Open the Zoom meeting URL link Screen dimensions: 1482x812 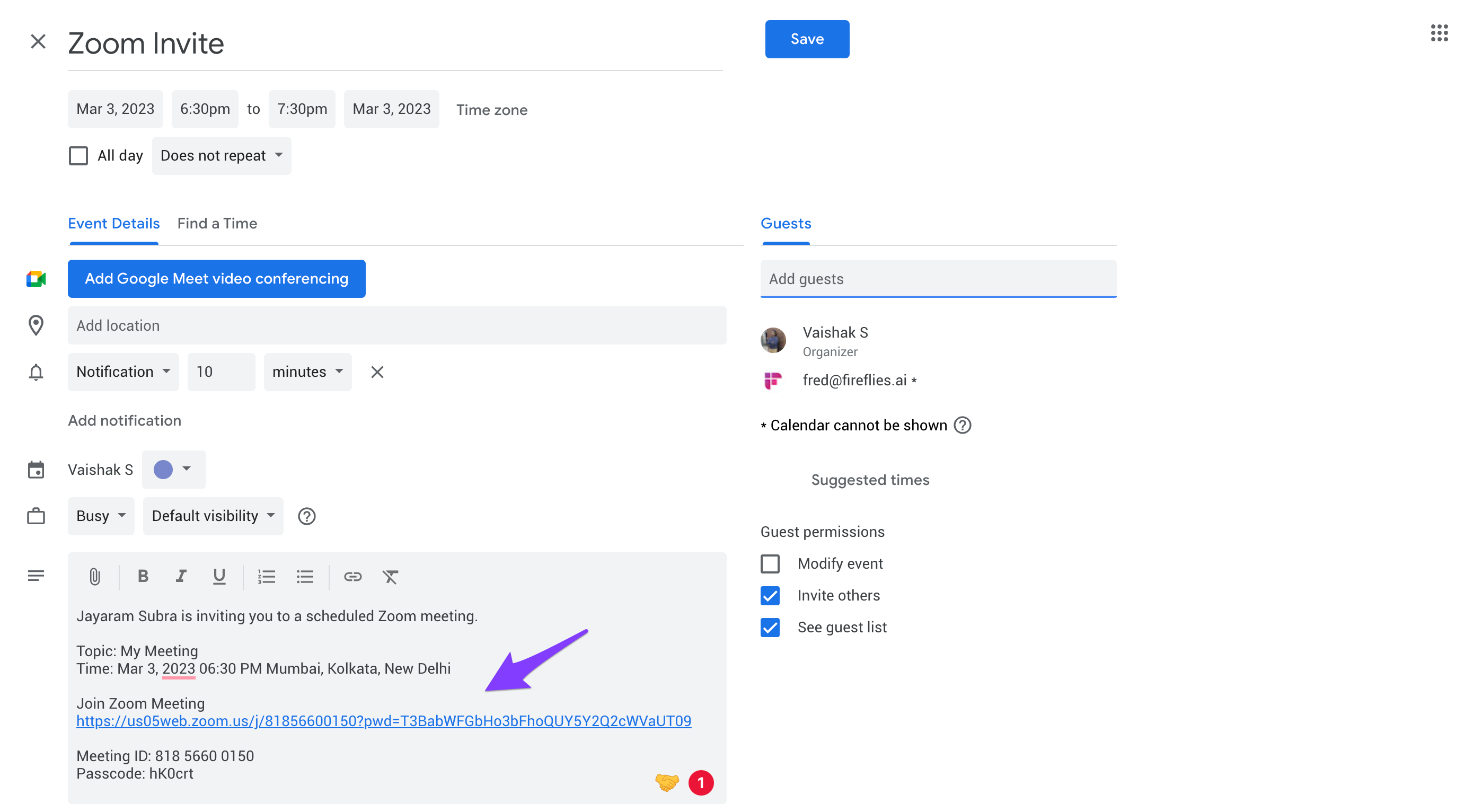point(384,721)
